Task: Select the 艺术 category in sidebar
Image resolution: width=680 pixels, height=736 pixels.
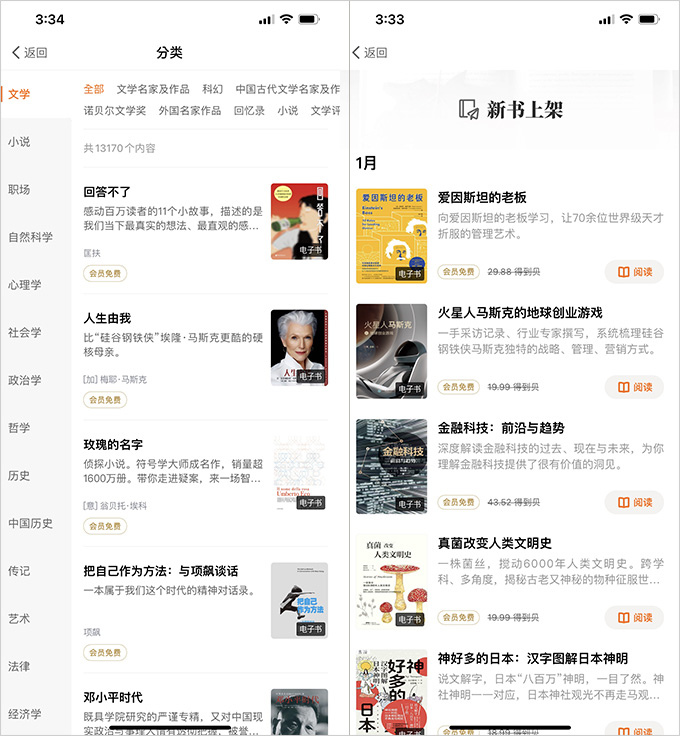Action: (x=19, y=619)
